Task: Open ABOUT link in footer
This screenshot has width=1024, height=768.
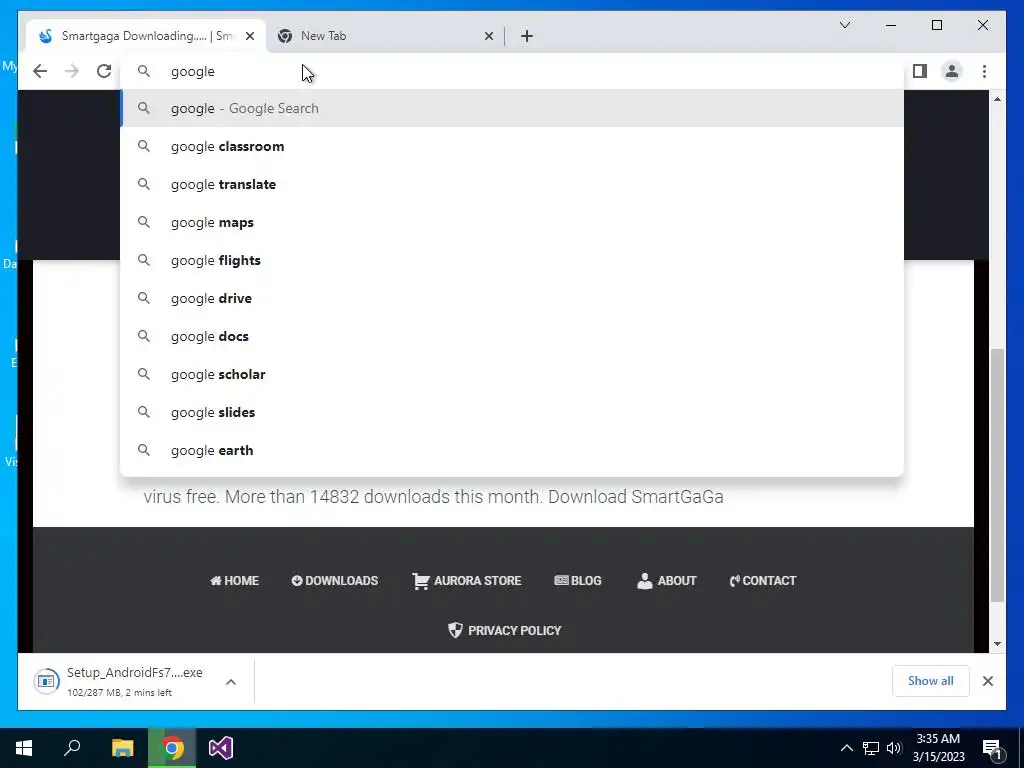Action: [666, 581]
